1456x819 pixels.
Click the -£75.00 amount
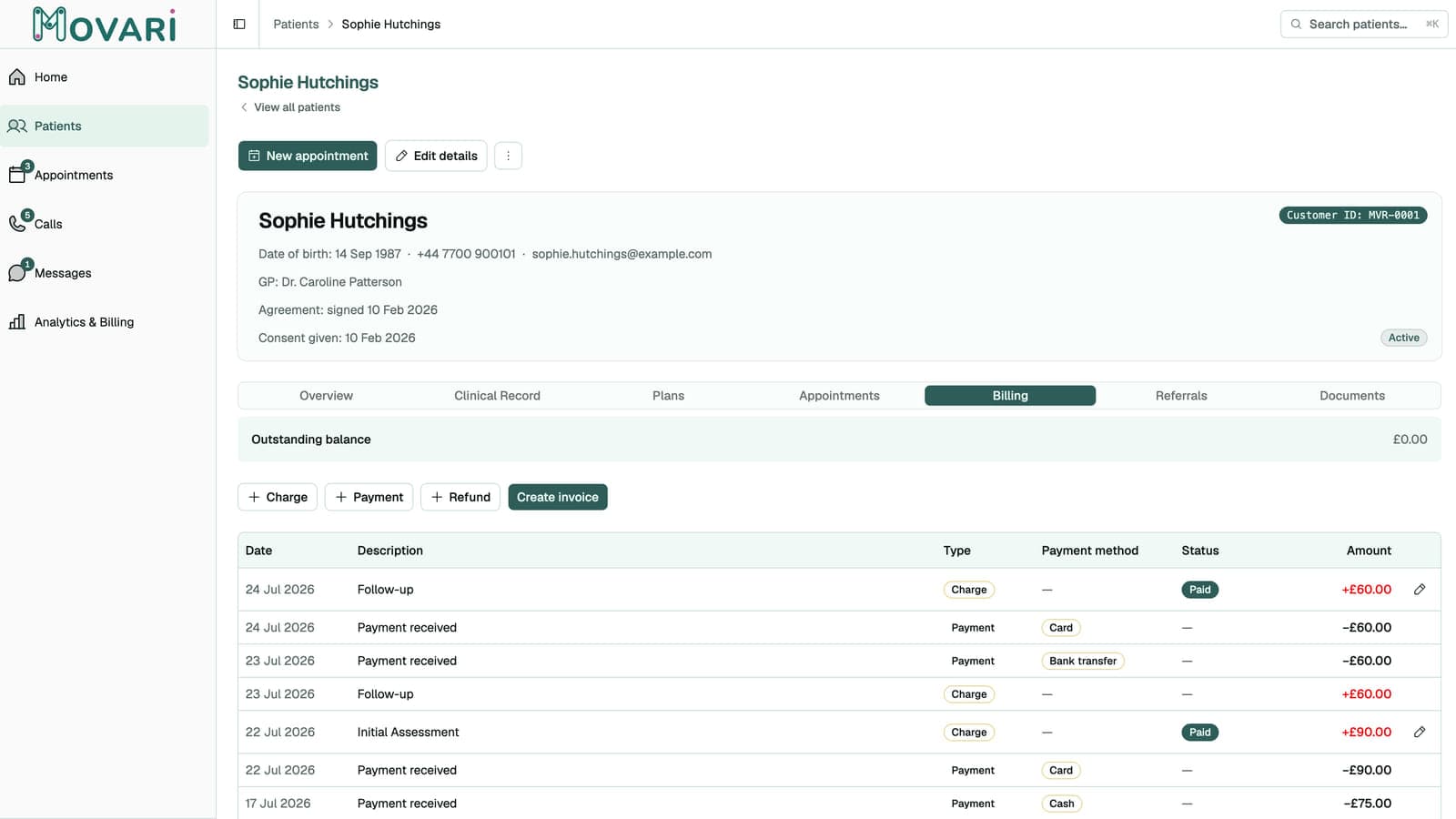click(x=1367, y=804)
